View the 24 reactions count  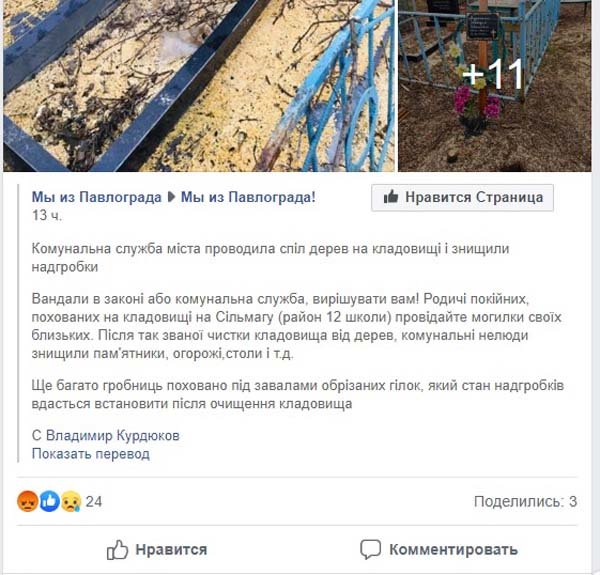(94, 502)
